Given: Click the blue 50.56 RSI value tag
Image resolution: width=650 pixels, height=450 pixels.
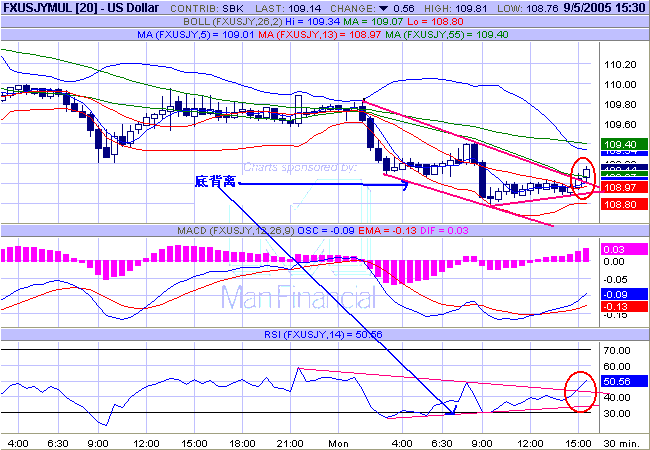Looking at the screenshot, I should pos(624,381).
